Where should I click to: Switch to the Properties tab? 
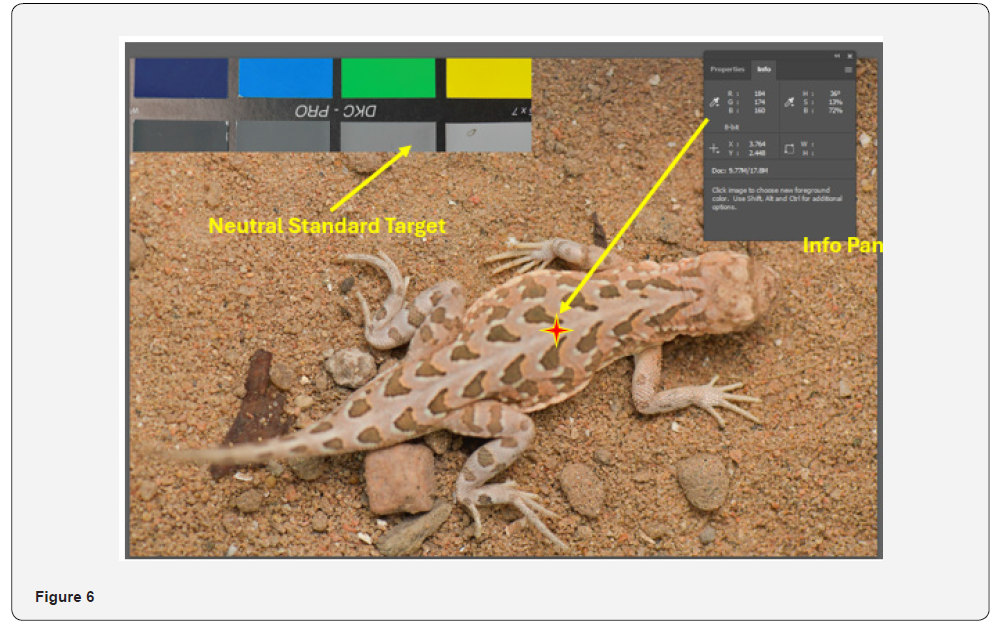coord(727,69)
